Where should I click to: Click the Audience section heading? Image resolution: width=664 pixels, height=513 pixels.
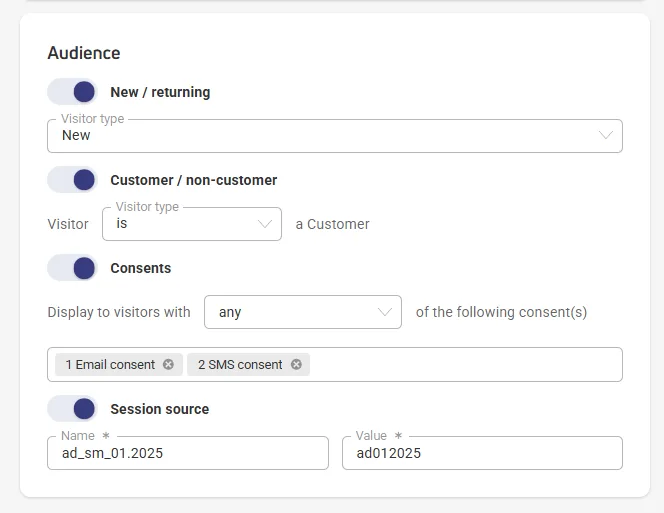click(x=84, y=53)
